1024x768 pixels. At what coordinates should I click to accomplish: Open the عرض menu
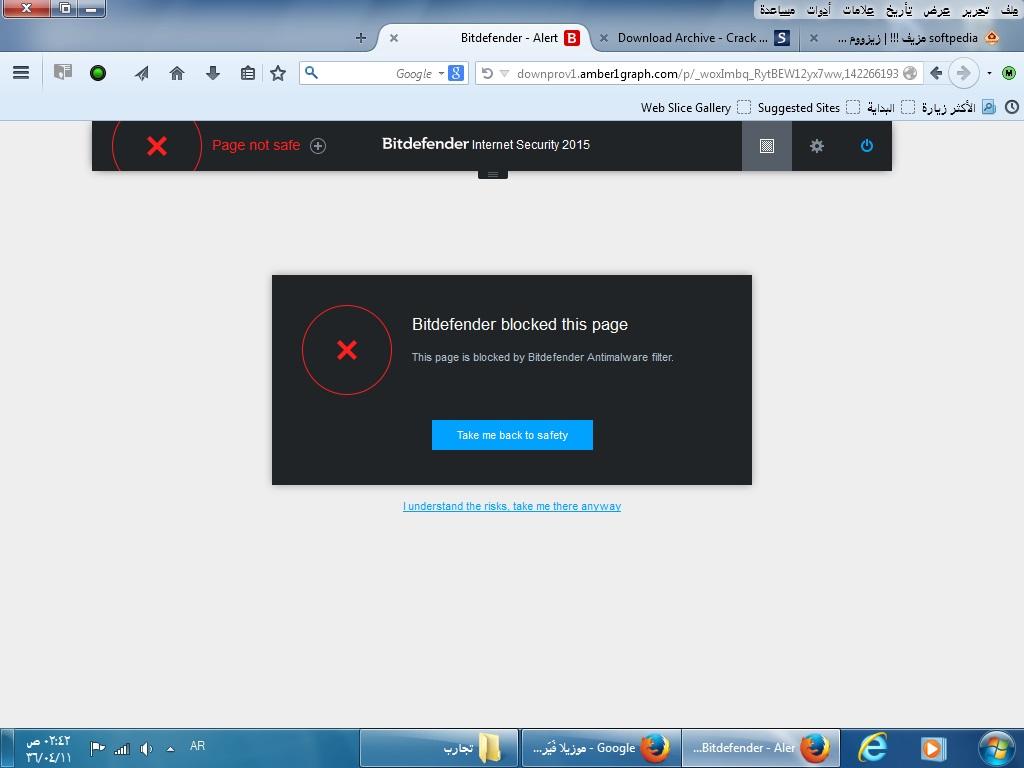[936, 10]
